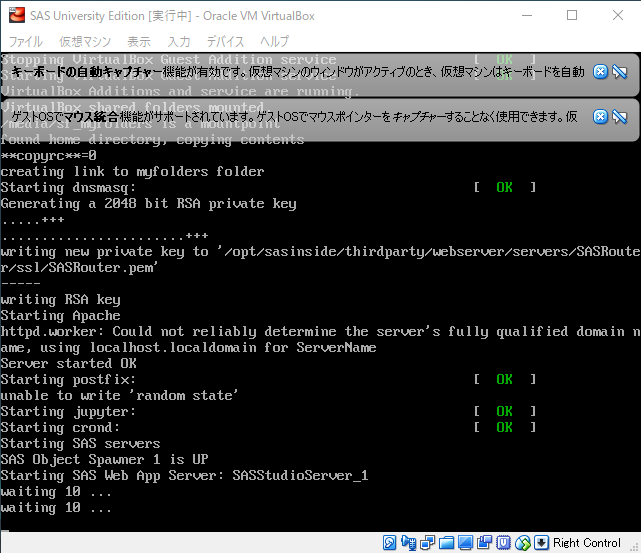This screenshot has width=641, height=553.
Task: Click 'creating link to myfolders folder' line
Action: (x=132, y=172)
